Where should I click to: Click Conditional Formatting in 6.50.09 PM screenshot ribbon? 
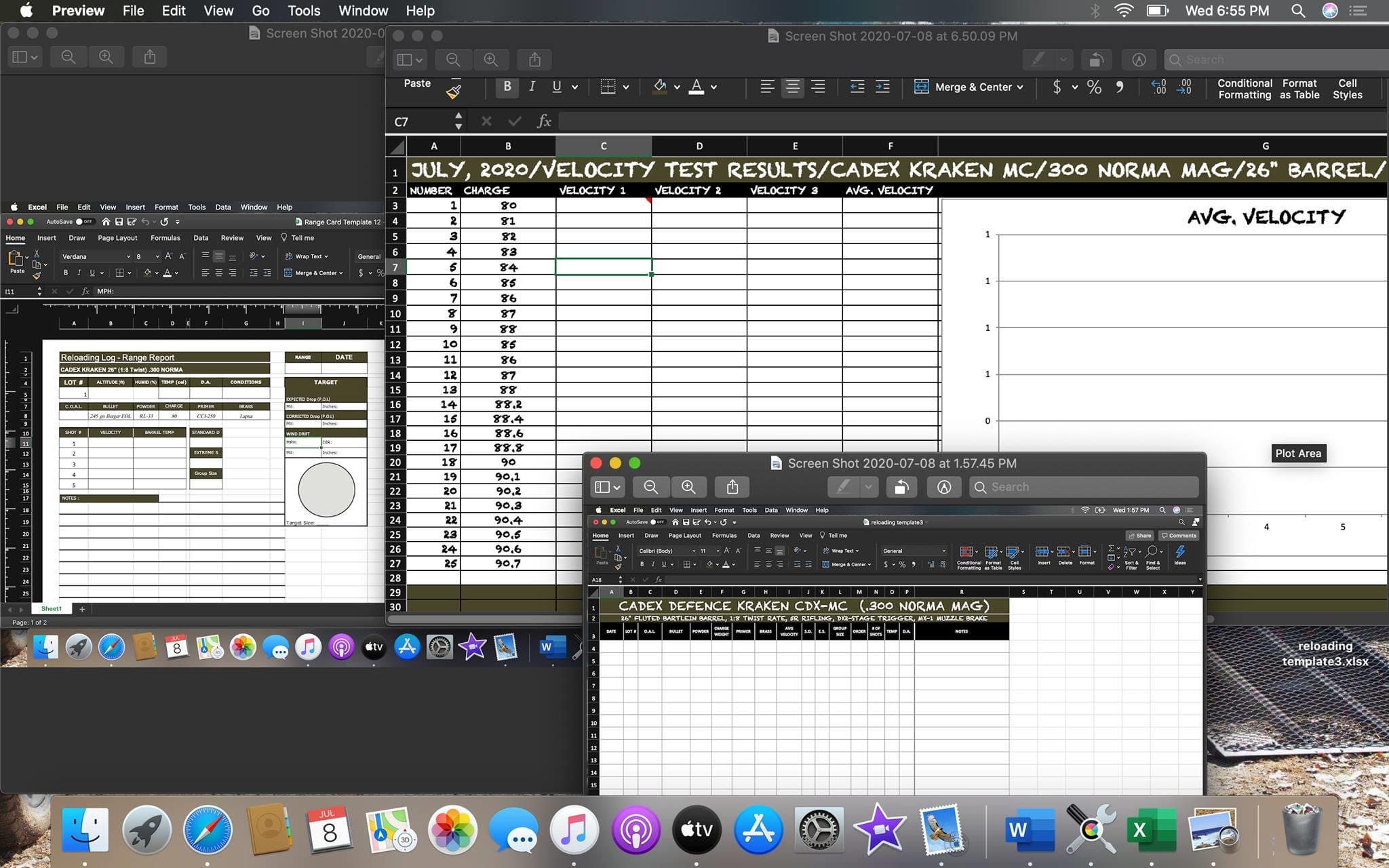tap(1245, 89)
